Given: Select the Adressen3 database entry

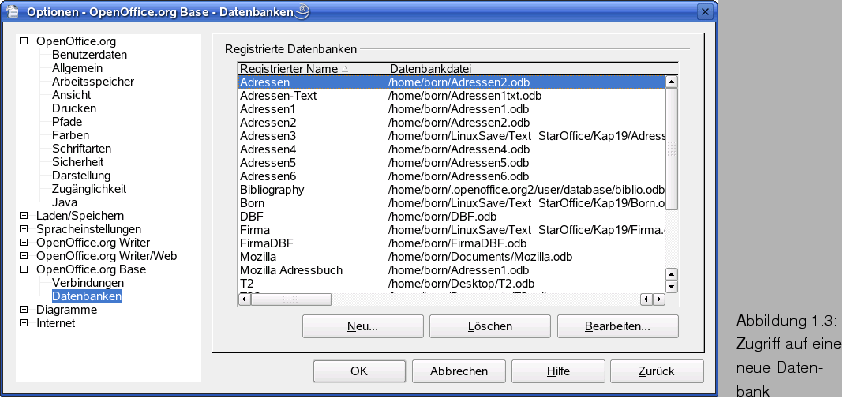Looking at the screenshot, I should 451,136.
